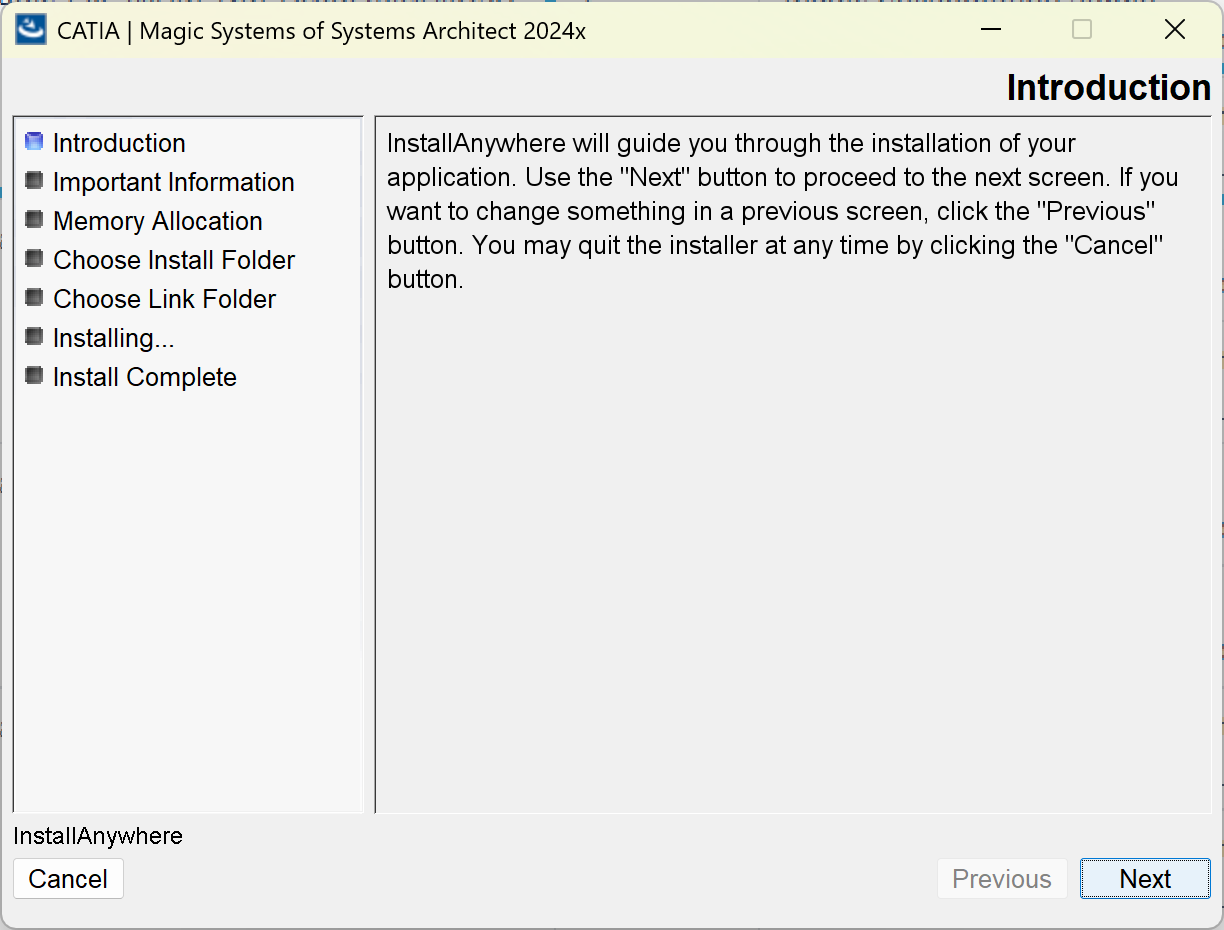This screenshot has width=1224, height=930.
Task: Select the Memory Allocation step label
Action: click(158, 221)
